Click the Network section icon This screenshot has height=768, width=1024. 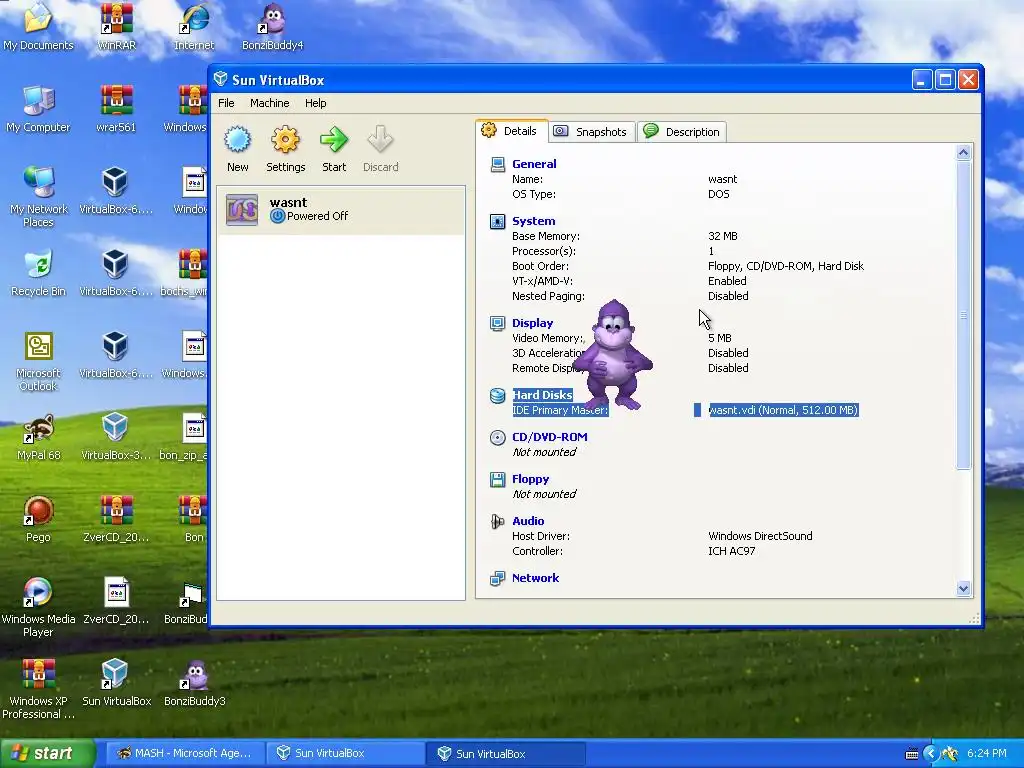point(498,579)
